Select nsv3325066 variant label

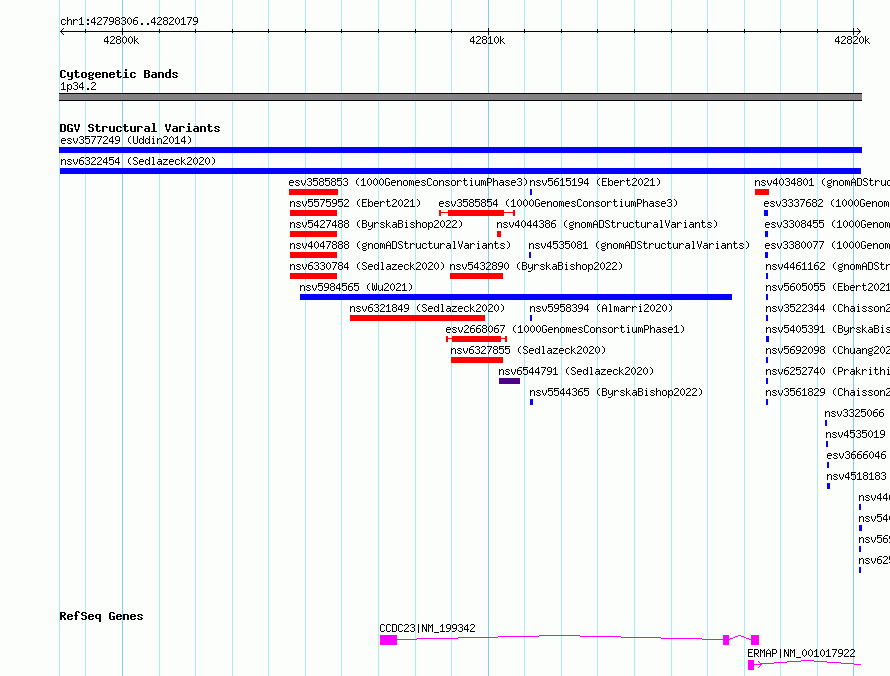[x=854, y=413]
